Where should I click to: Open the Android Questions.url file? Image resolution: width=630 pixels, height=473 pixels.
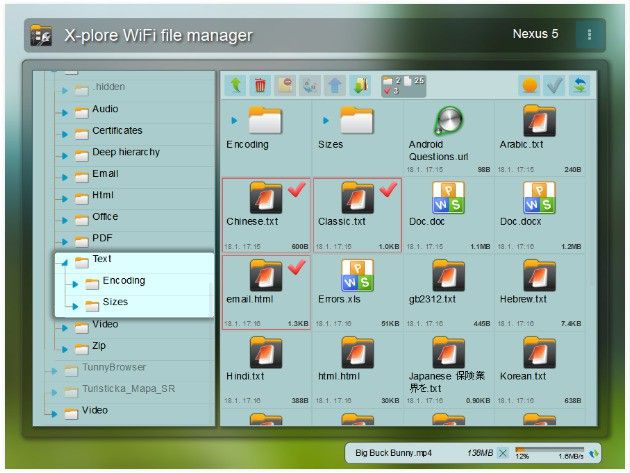coord(448,120)
